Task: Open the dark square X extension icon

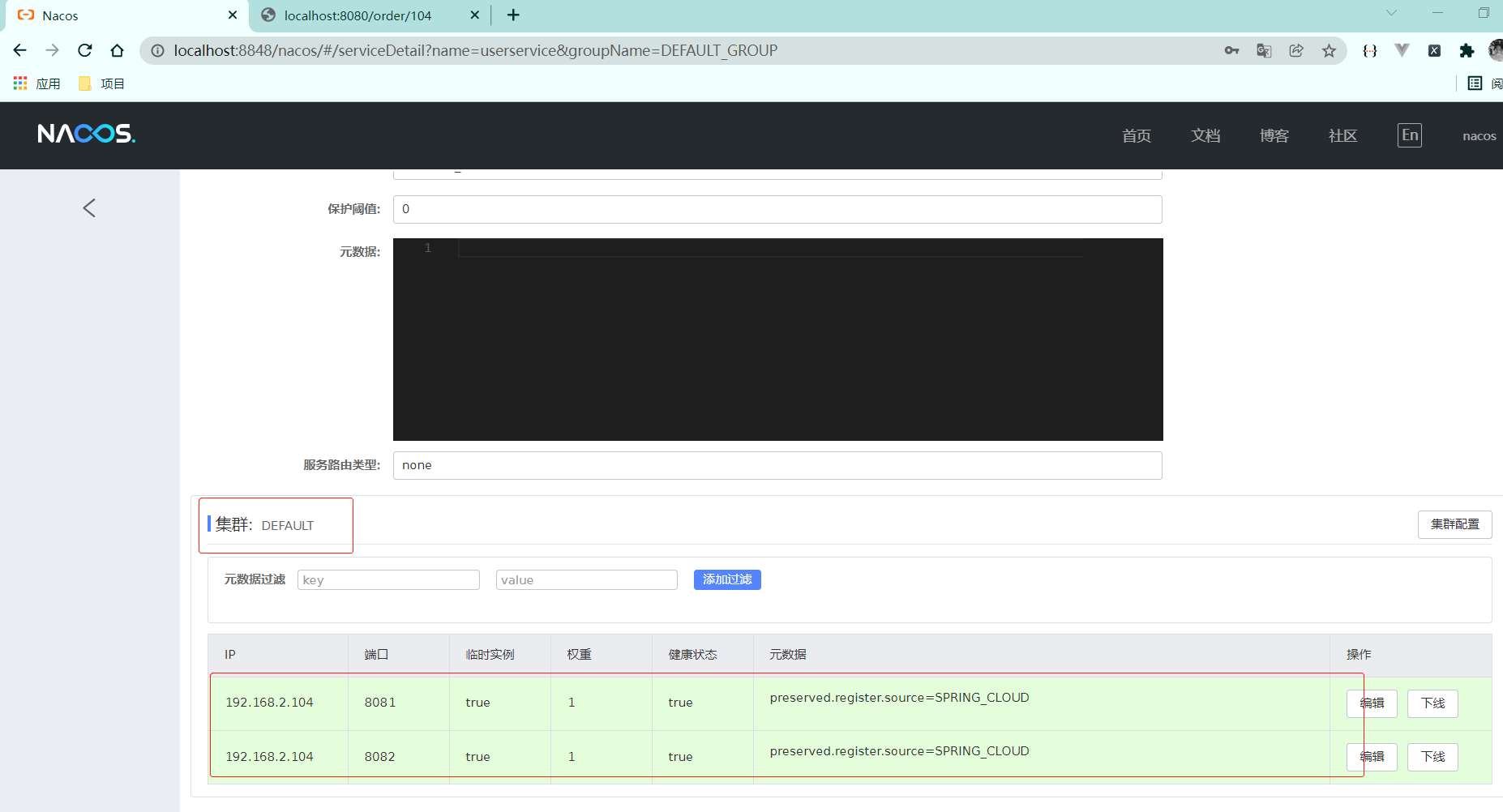Action: click(1434, 50)
